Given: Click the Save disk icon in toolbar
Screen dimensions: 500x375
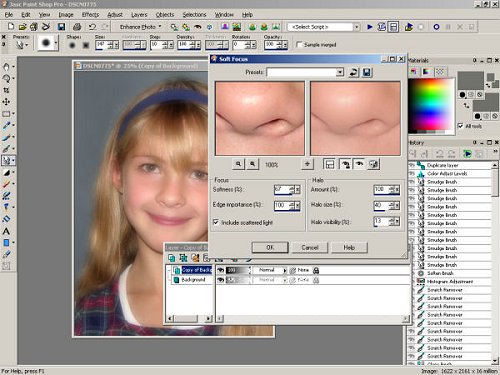Looking at the screenshot, I should (x=61, y=27).
